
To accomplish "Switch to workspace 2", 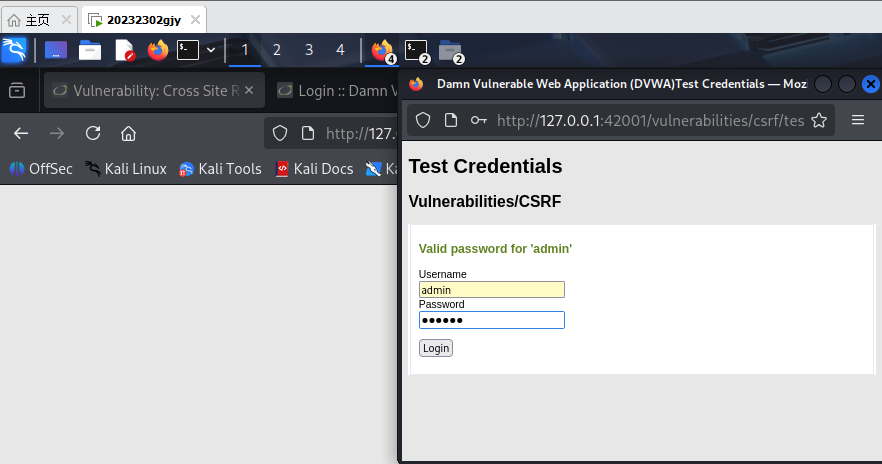I will [x=277, y=50].
